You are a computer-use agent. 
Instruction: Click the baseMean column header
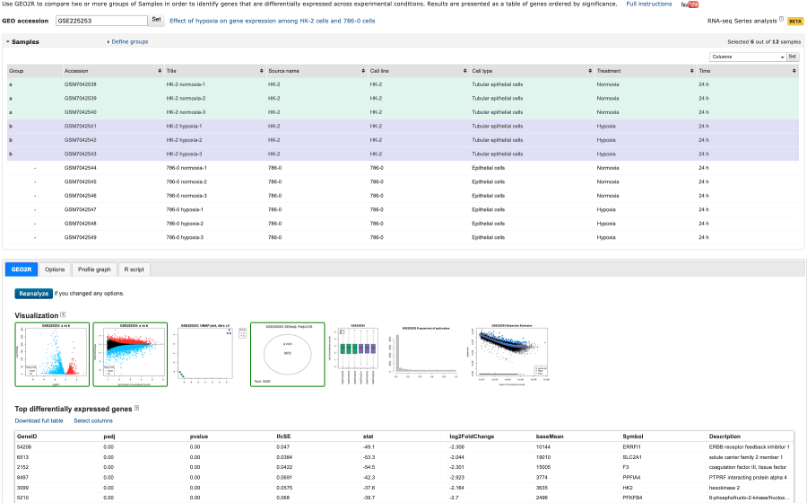pyautogui.click(x=549, y=436)
